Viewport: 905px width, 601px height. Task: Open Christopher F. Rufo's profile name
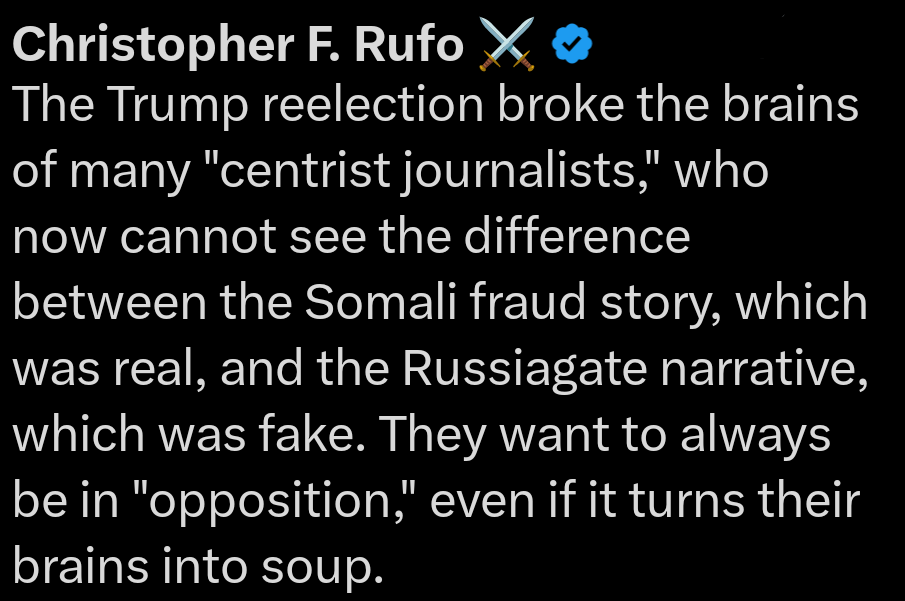tap(238, 45)
